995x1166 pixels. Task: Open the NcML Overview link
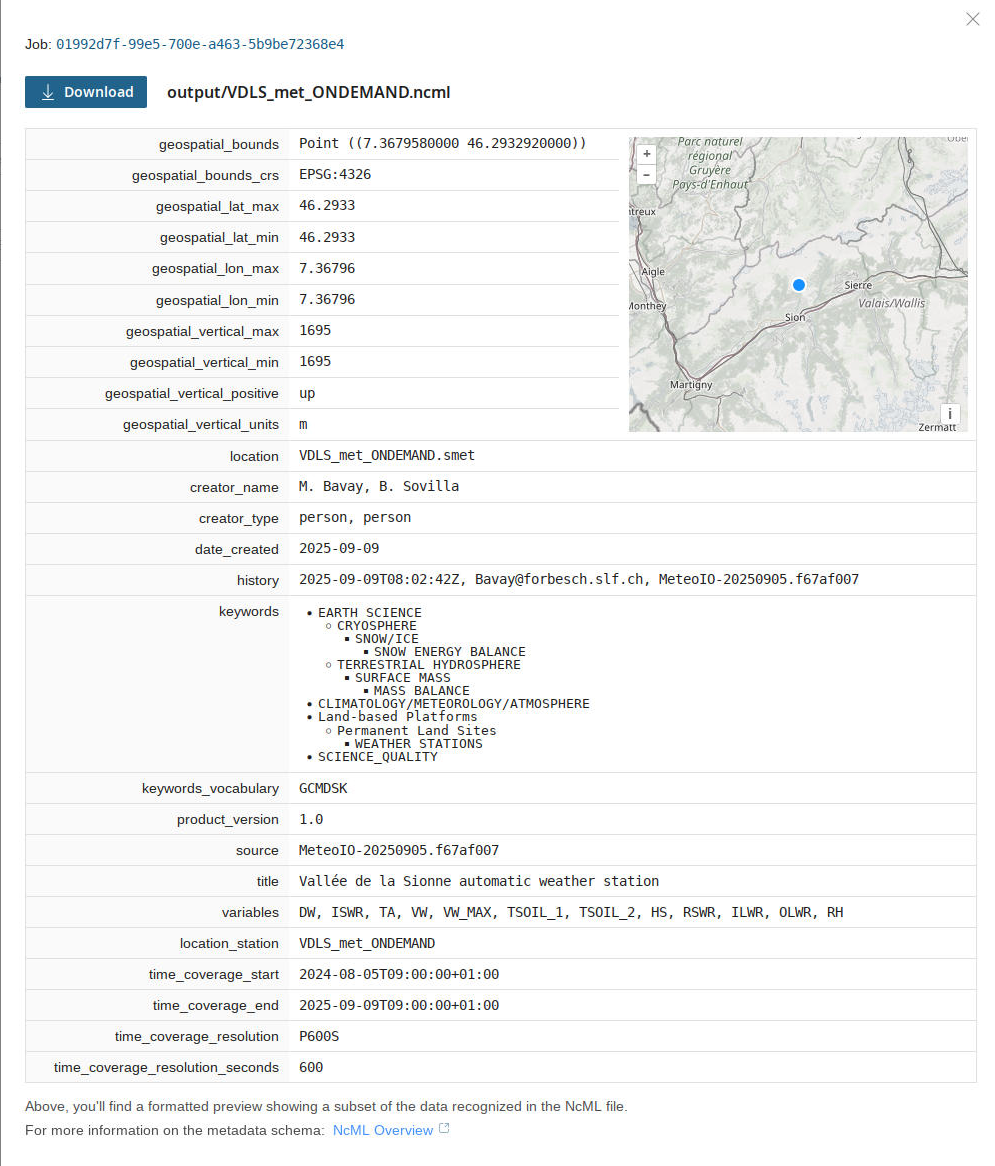click(382, 1130)
